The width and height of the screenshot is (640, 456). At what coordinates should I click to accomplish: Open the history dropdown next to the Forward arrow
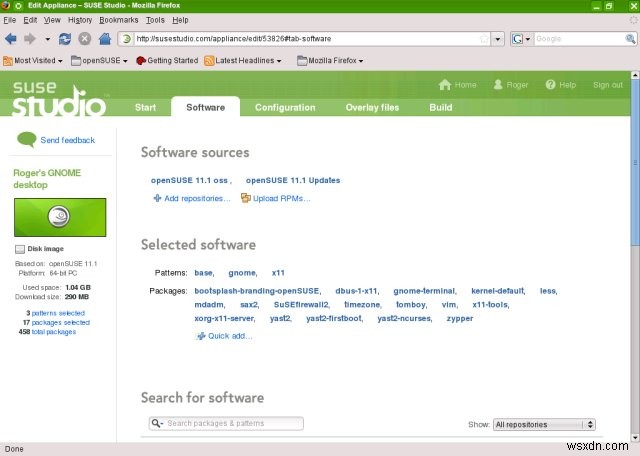click(47, 39)
